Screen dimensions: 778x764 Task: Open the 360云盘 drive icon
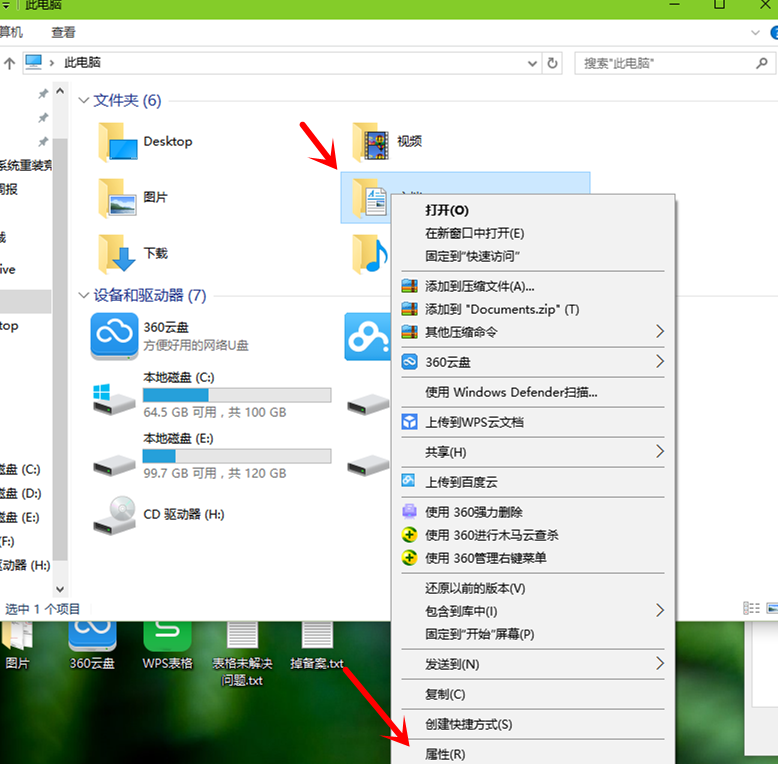[114, 336]
